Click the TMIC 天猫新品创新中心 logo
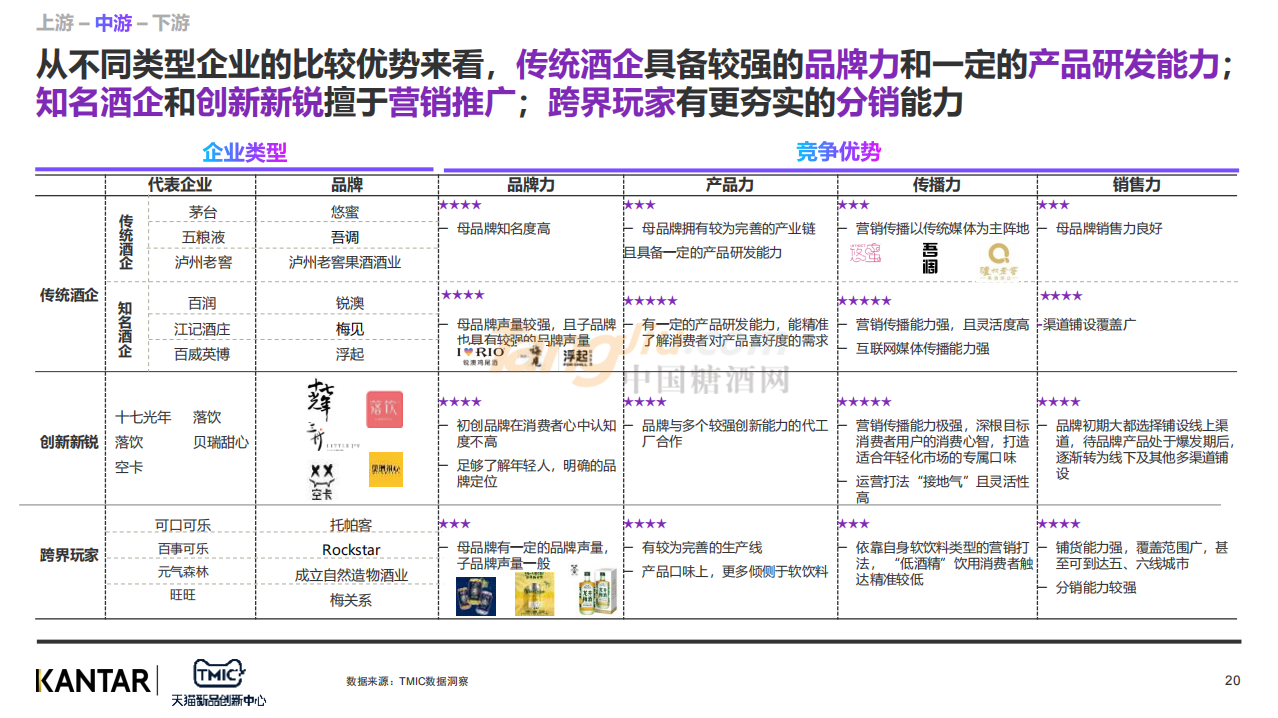 218,683
